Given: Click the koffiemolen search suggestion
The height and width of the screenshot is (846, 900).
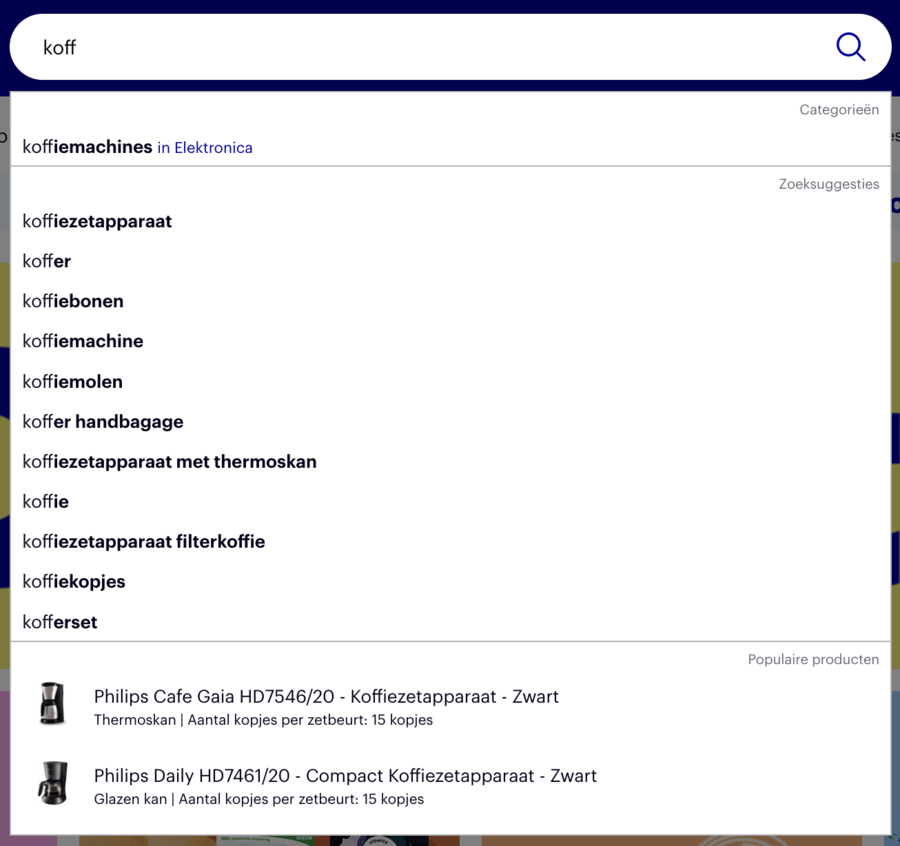Looking at the screenshot, I should click(x=72, y=381).
